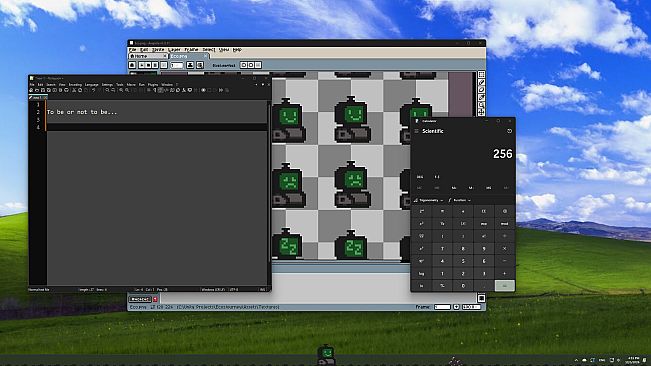Click the MS memory store button in Calculator
Image resolution: width=651 pixels, height=366 pixels.
tap(488, 188)
